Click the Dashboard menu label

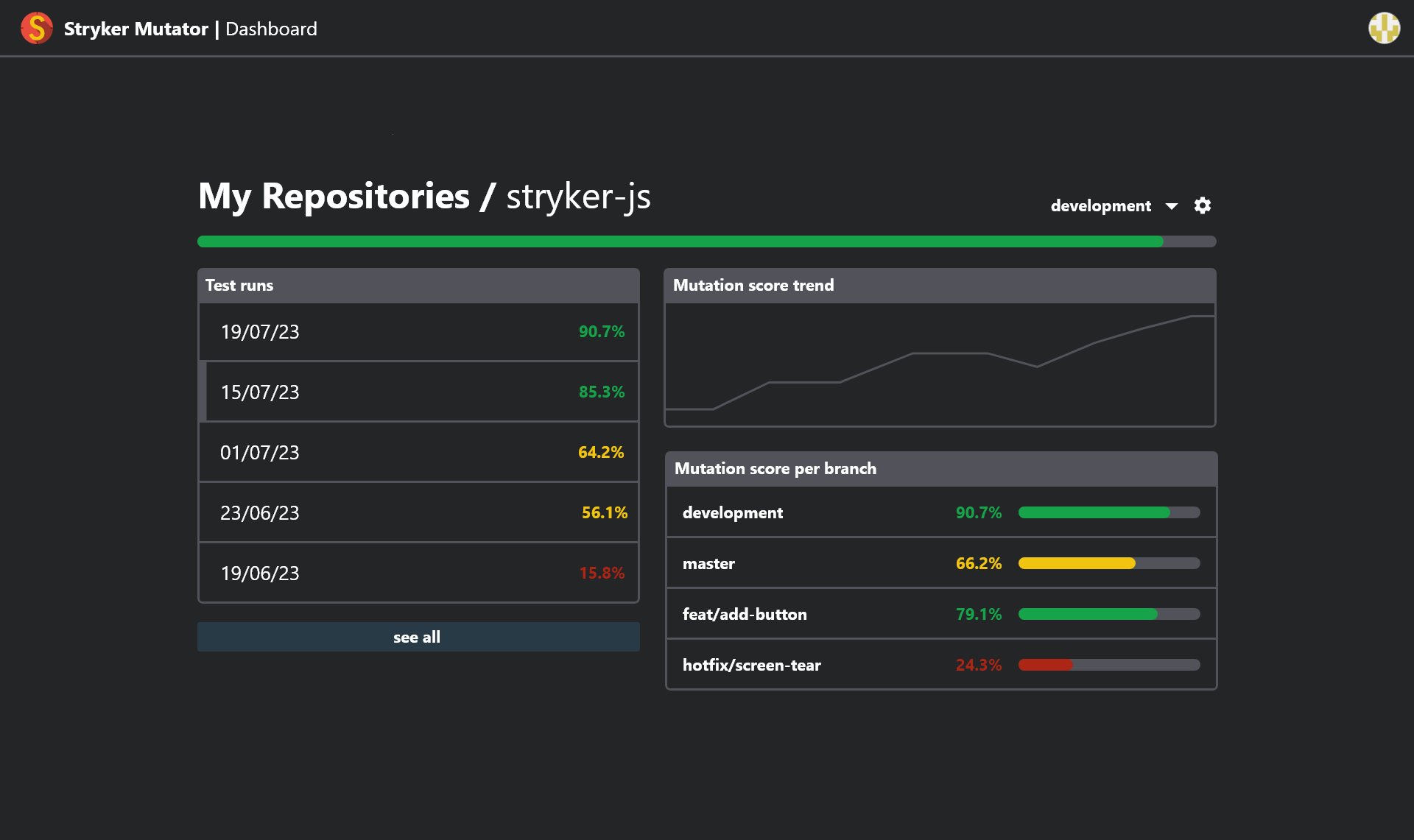[270, 29]
